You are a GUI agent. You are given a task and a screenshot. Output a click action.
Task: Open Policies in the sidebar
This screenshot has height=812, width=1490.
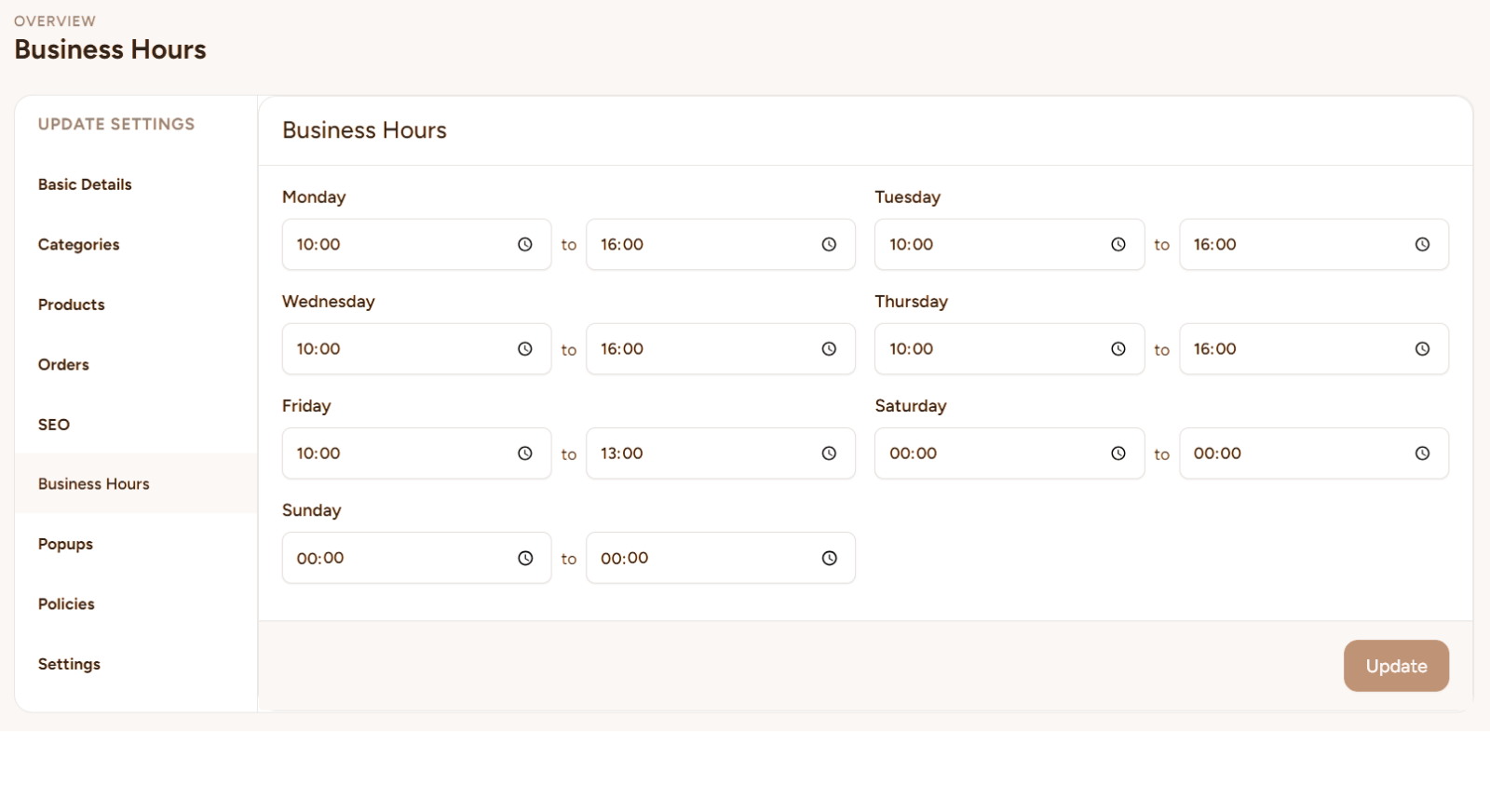coord(66,604)
